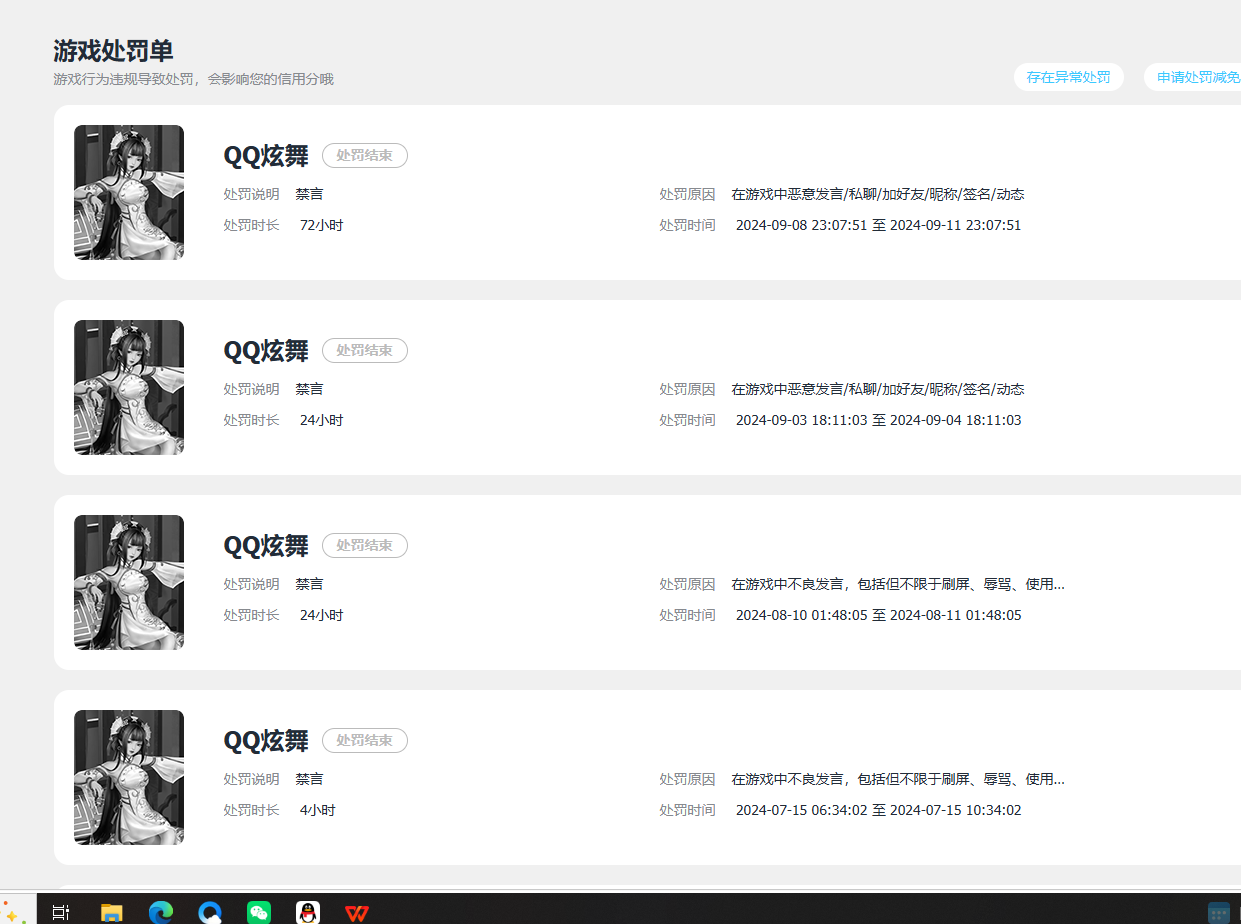Open the QQ penguin icon in taskbar
The image size is (1241, 924).
308,912
